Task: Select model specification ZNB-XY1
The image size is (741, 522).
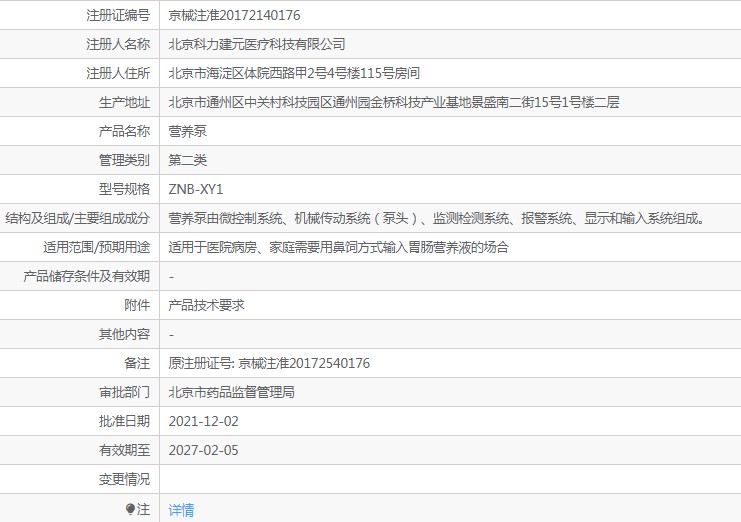Action: [x=196, y=189]
